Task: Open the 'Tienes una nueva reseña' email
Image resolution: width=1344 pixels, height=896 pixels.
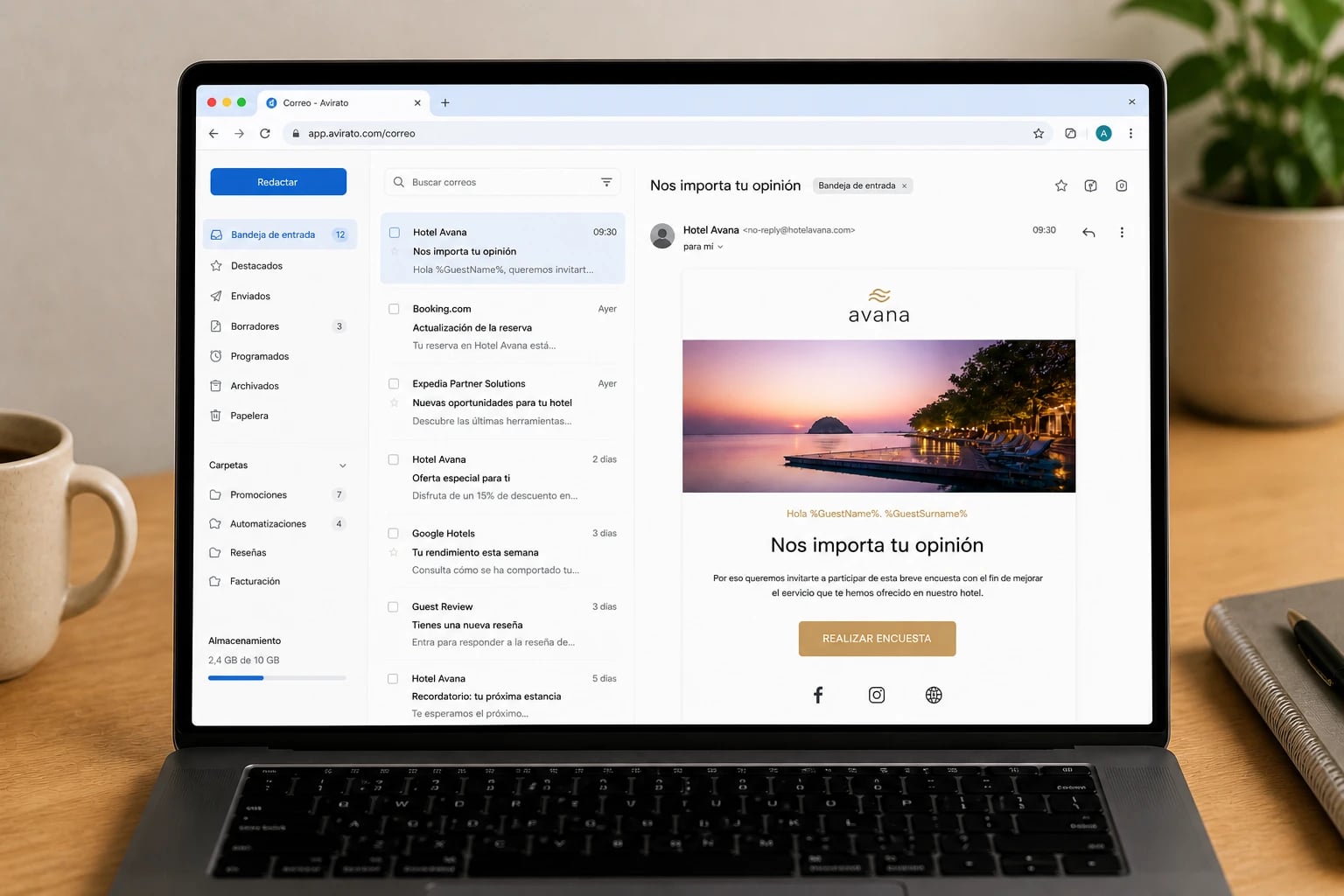Action: coord(502,625)
